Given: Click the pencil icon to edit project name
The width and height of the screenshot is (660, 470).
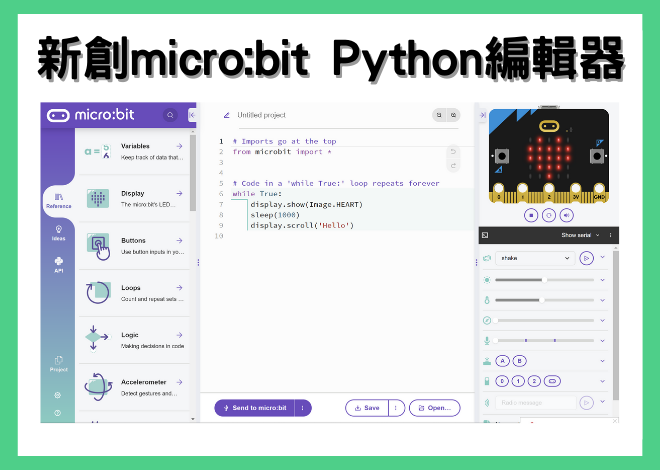Looking at the screenshot, I should [x=226, y=115].
